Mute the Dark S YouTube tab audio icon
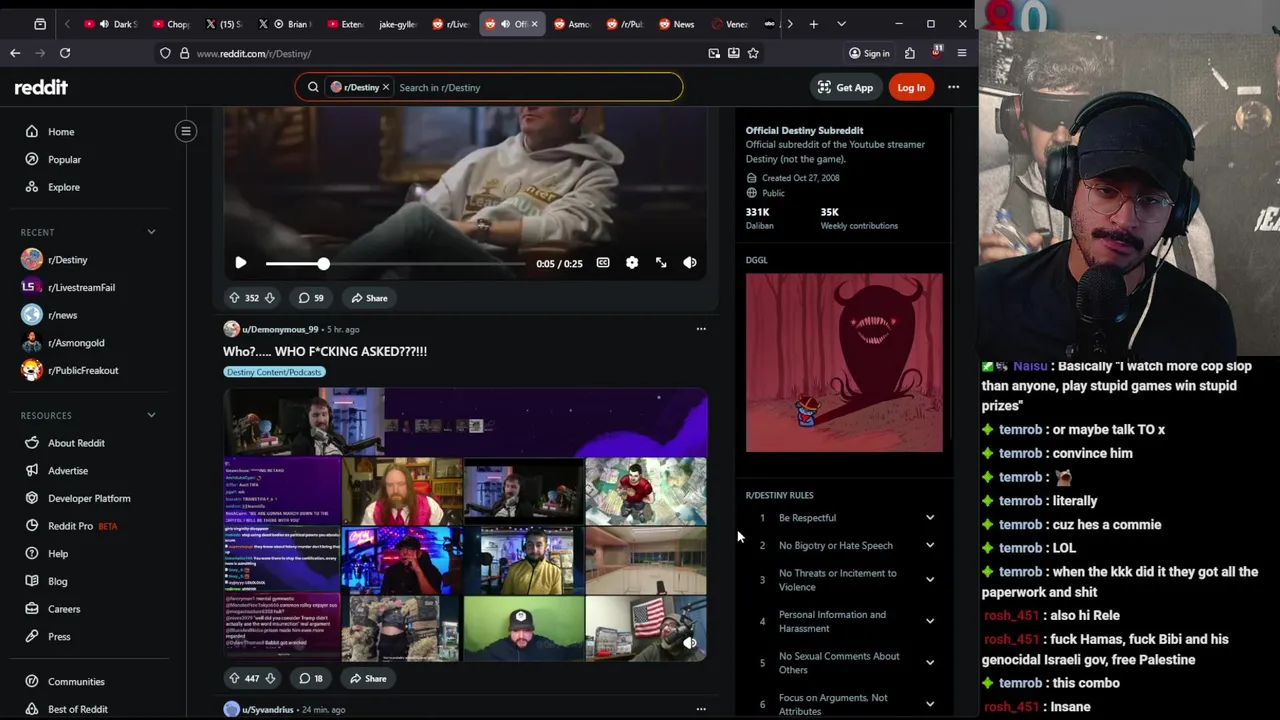 104,24
